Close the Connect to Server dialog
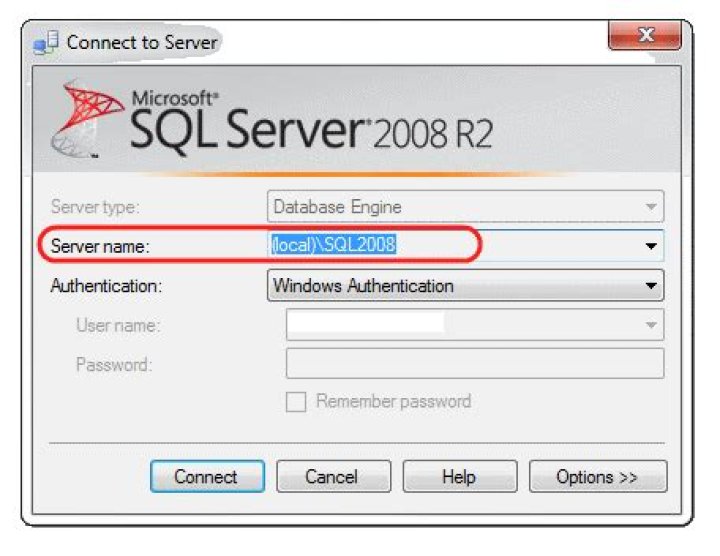 point(645,35)
